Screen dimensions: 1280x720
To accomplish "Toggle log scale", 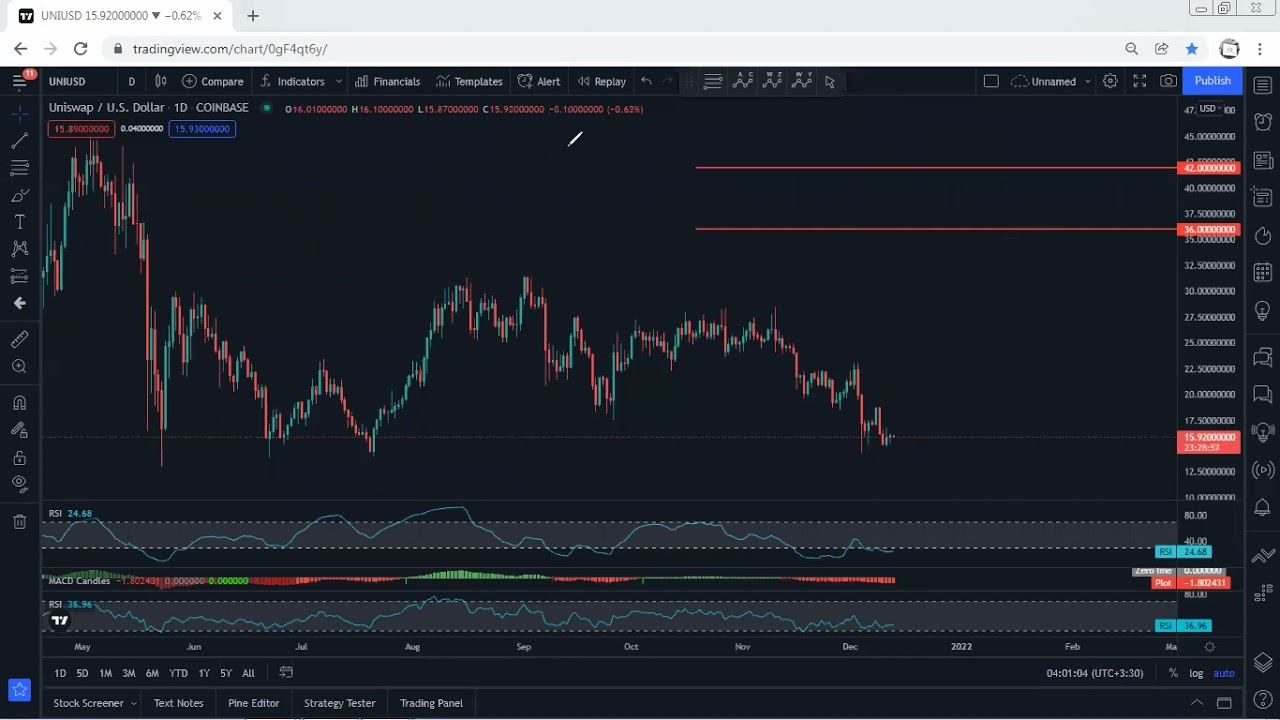I will [x=1197, y=673].
